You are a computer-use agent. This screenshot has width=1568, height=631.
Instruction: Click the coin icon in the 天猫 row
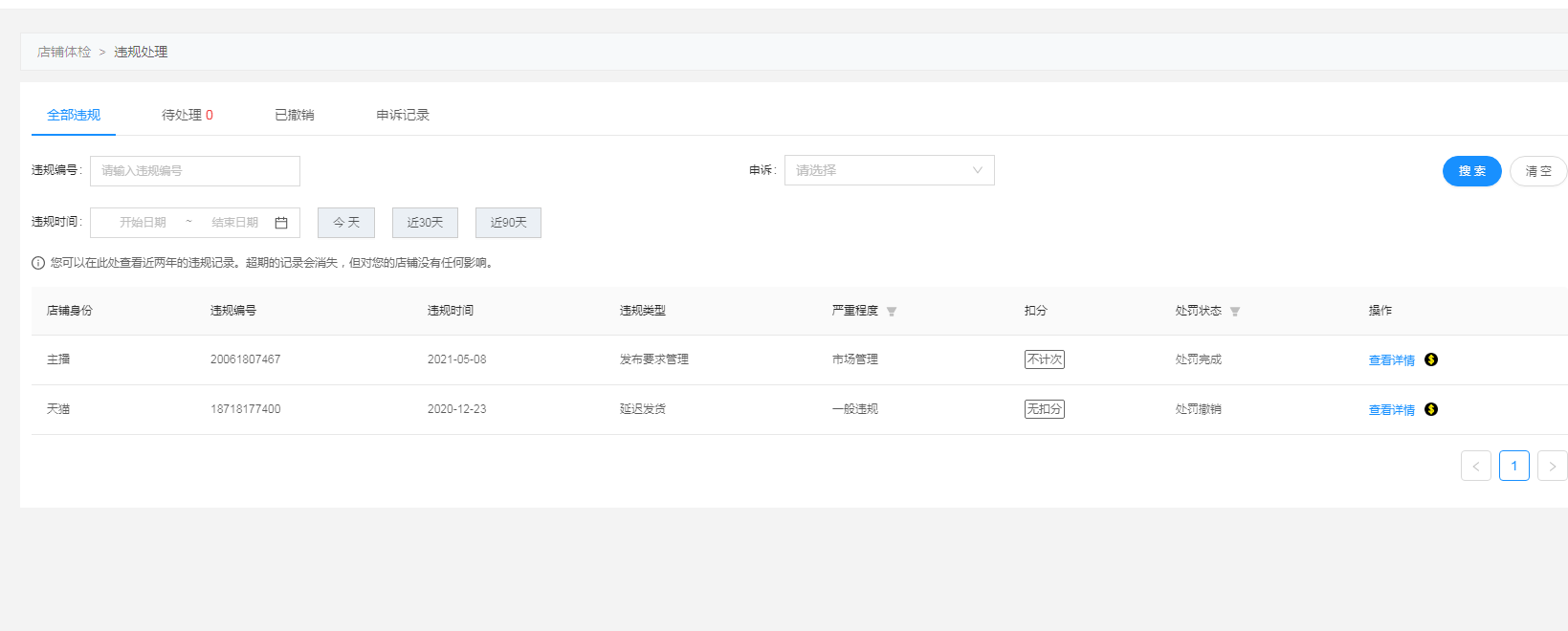pyautogui.click(x=1431, y=409)
